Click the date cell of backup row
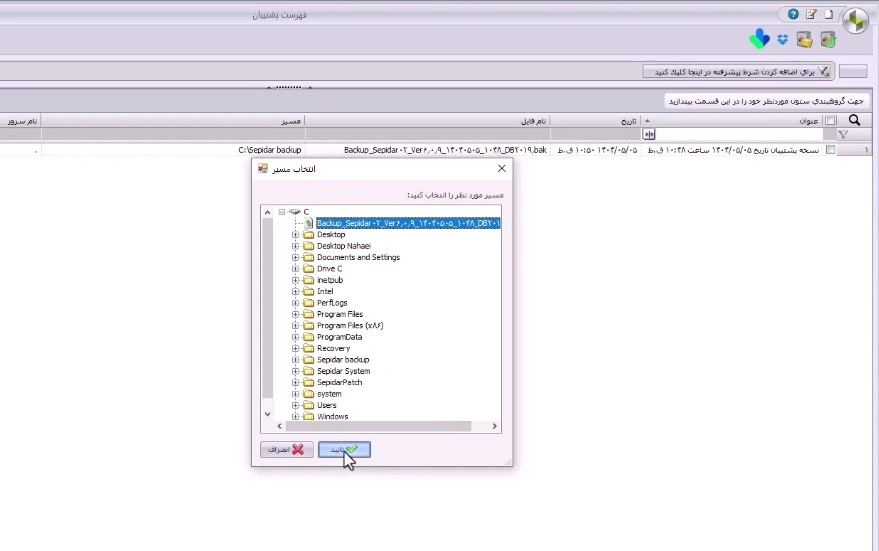The height and width of the screenshot is (551, 879). coord(595,150)
